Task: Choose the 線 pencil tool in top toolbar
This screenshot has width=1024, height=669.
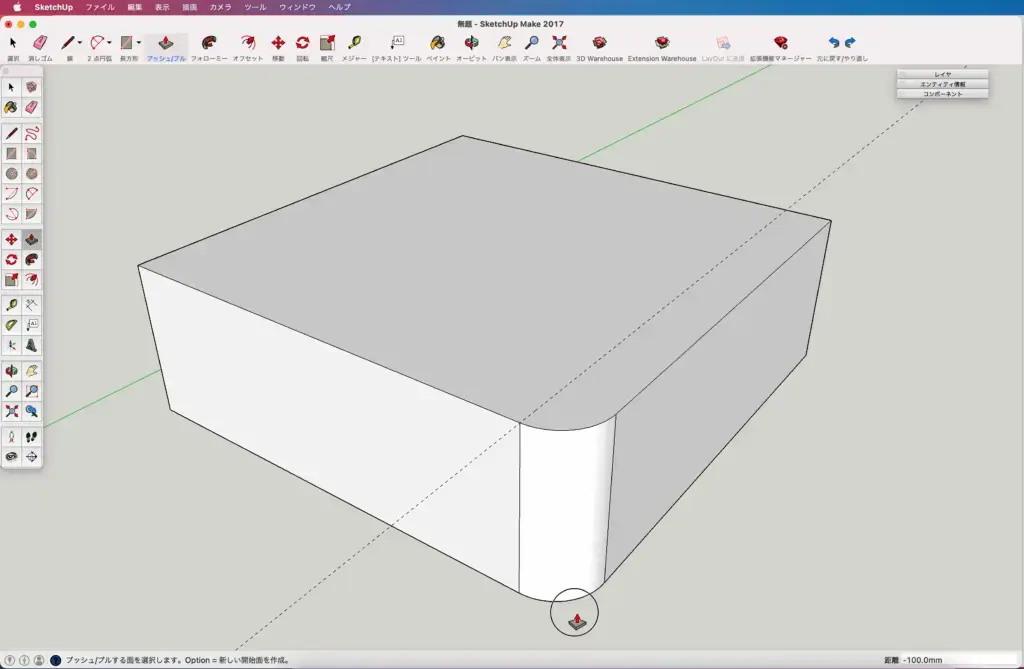Action: coord(67,43)
